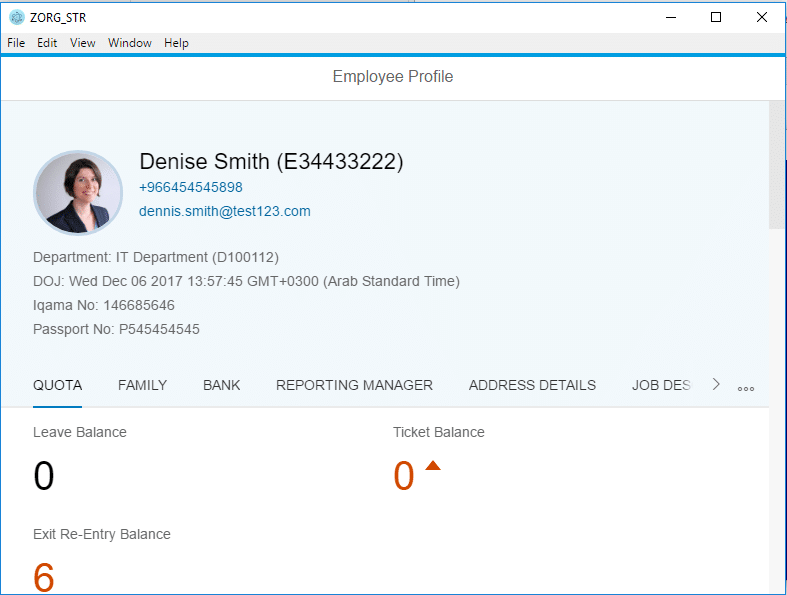
Task: Switch to the FAMILY tab
Action: pos(142,385)
